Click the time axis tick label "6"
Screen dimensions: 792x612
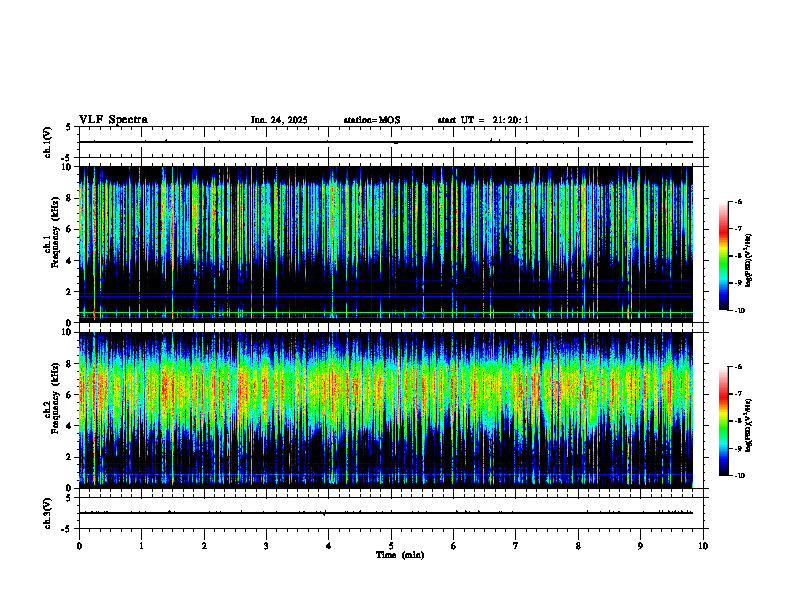(454, 546)
